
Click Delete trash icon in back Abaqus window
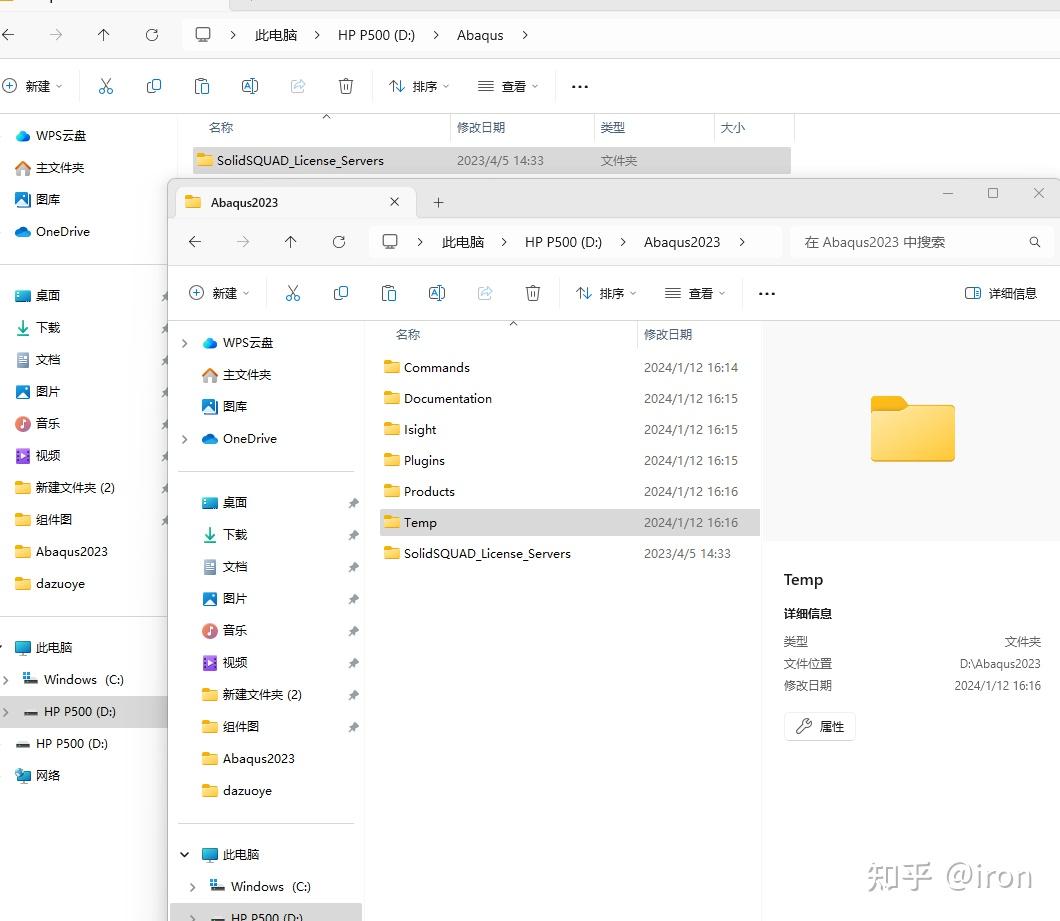click(x=345, y=86)
